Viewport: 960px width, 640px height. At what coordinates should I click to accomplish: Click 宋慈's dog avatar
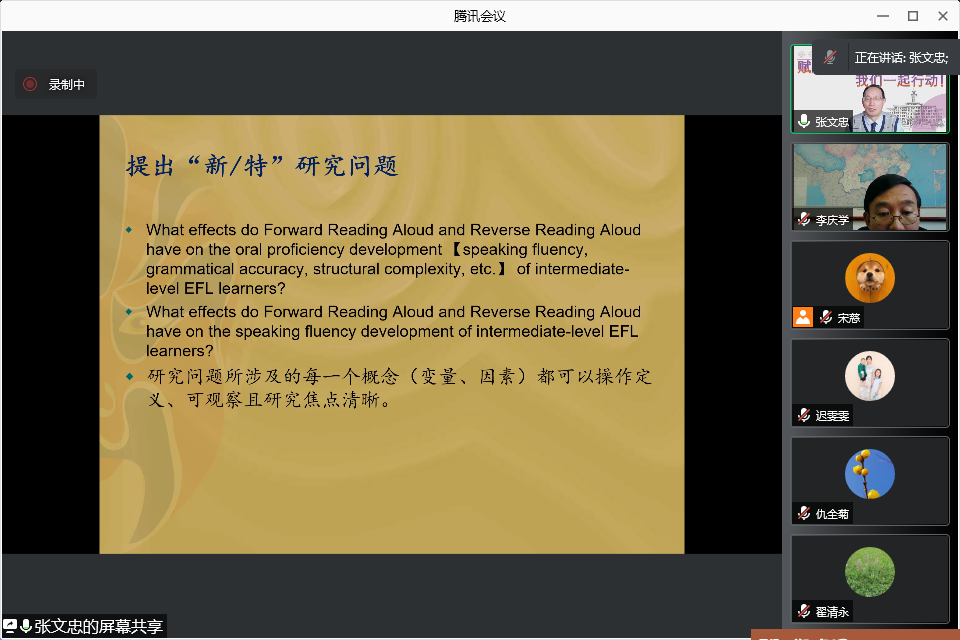[869, 278]
